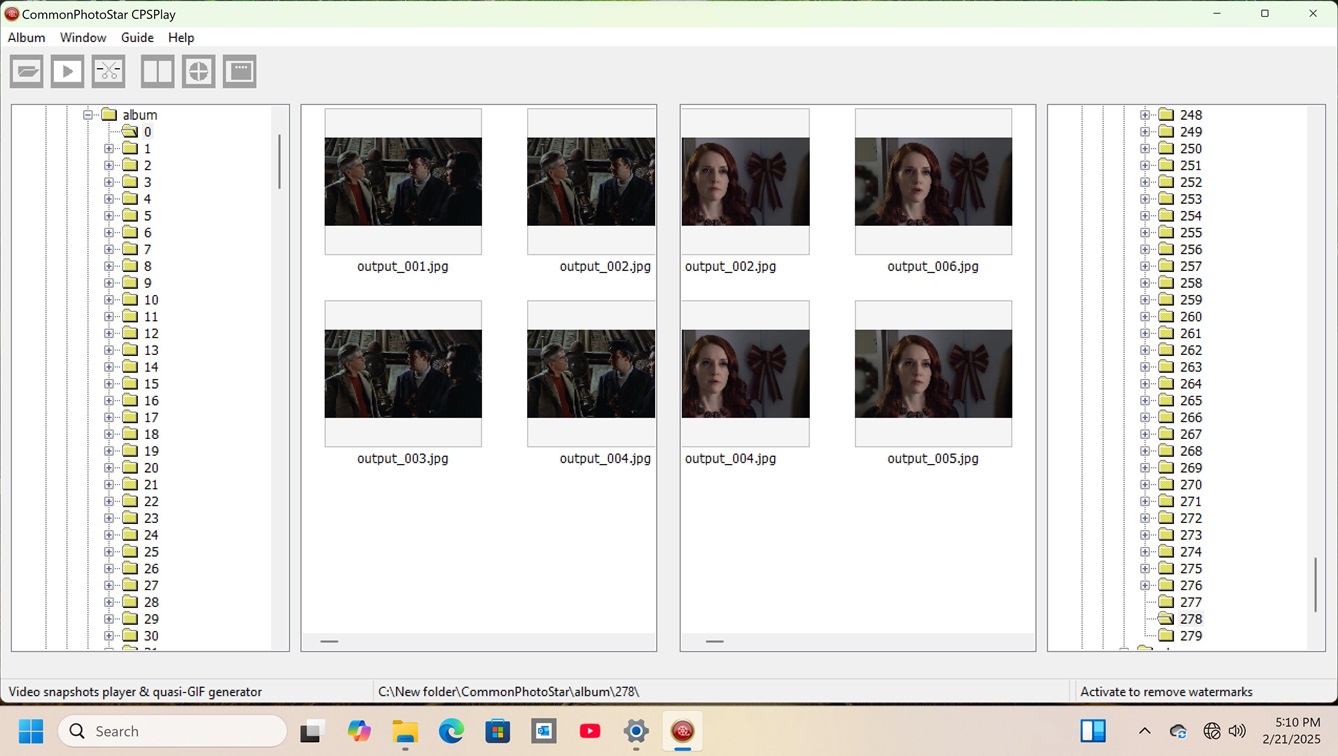Open the Help menu
Screen dimensions: 1338x756
tap(181, 37)
